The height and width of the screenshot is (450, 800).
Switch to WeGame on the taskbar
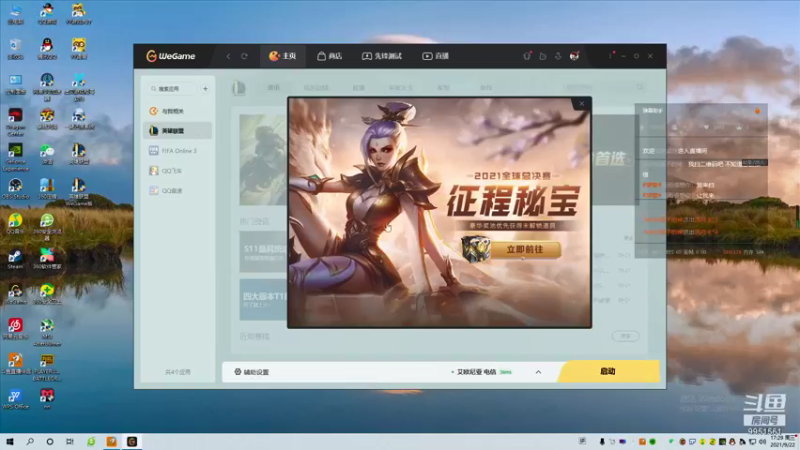[132, 441]
